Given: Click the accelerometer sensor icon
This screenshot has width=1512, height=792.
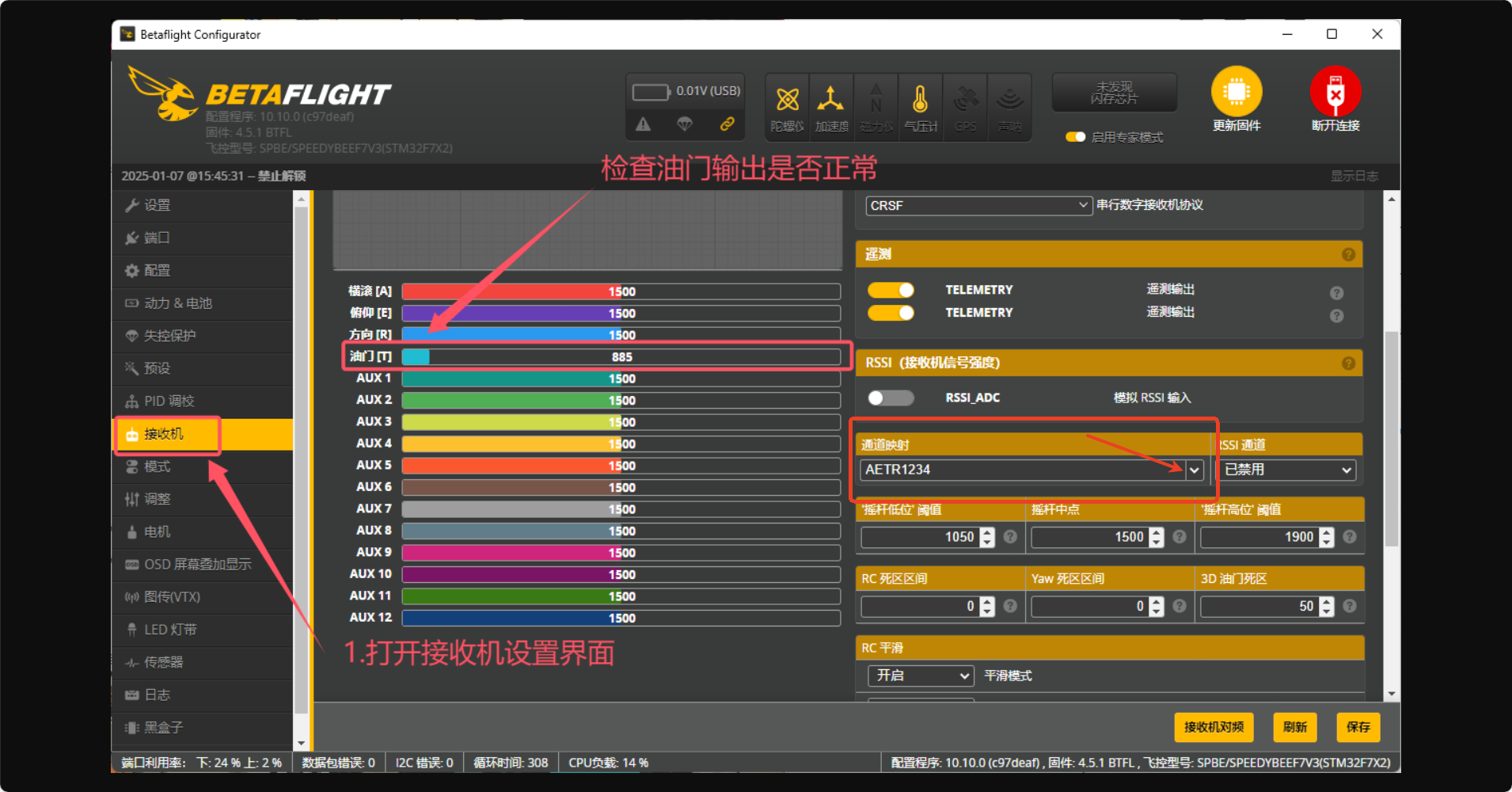Looking at the screenshot, I should 830,100.
